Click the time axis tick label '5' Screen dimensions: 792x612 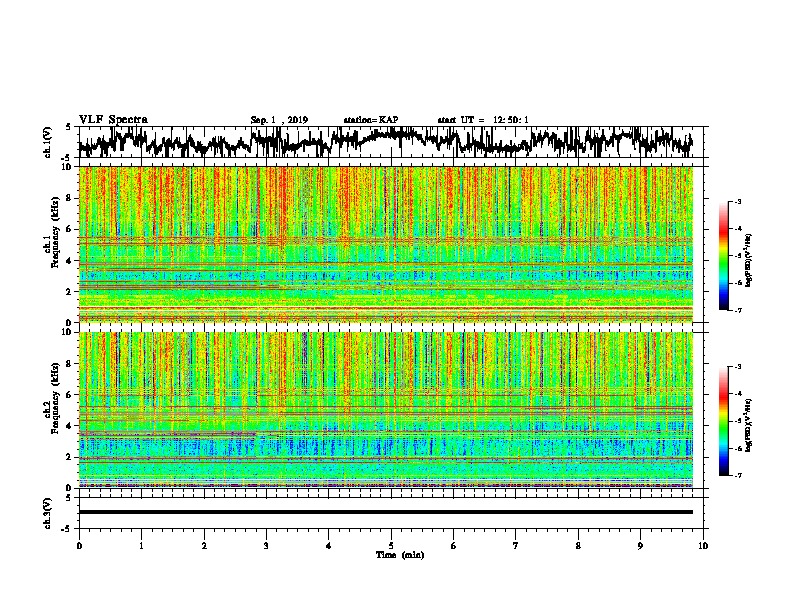pyautogui.click(x=391, y=546)
